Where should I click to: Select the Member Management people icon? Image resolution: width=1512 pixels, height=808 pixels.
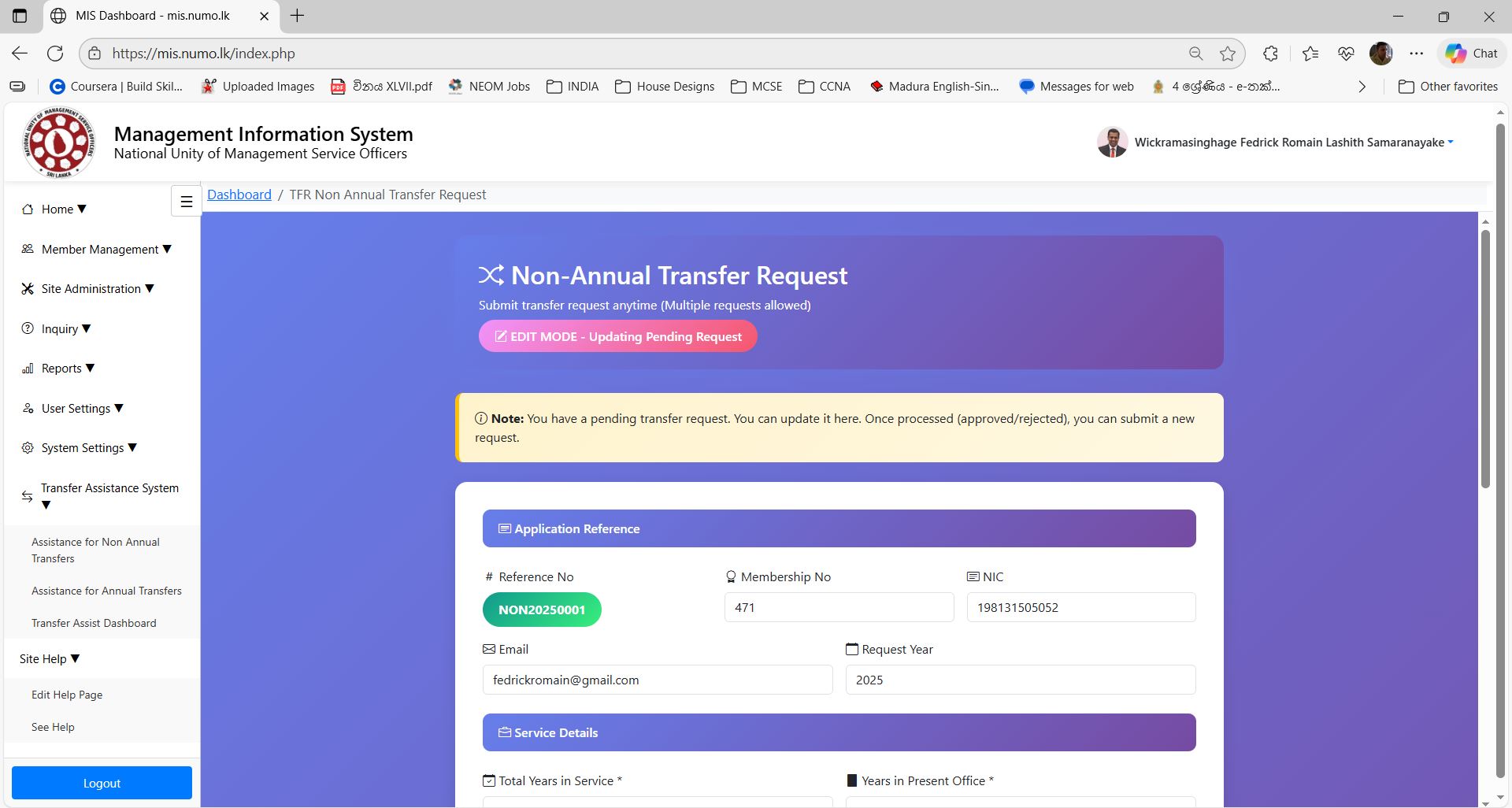pos(26,249)
